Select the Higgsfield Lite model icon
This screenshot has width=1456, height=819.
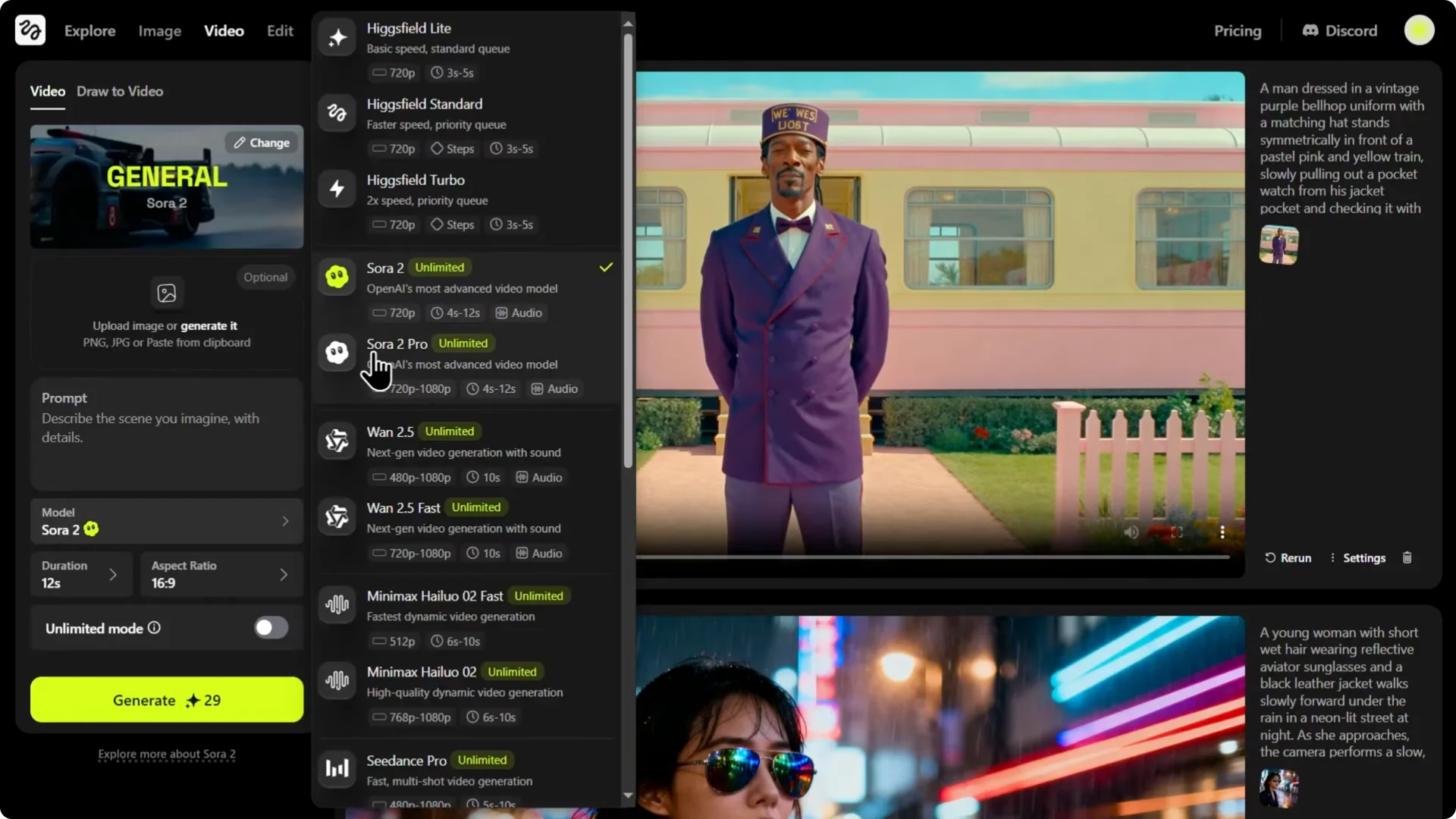coord(337,38)
